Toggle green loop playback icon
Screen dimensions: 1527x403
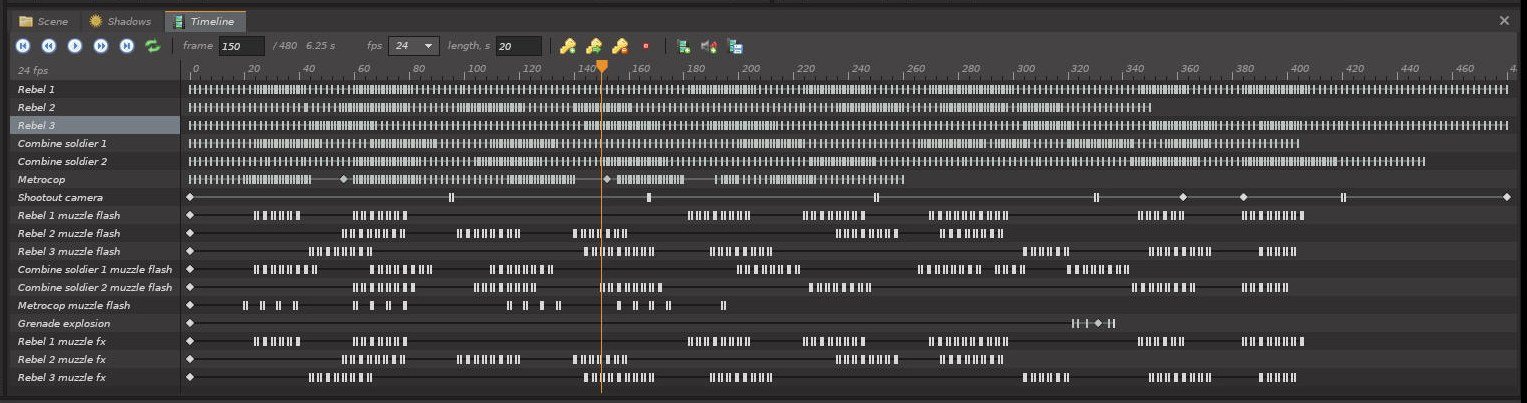click(x=153, y=46)
